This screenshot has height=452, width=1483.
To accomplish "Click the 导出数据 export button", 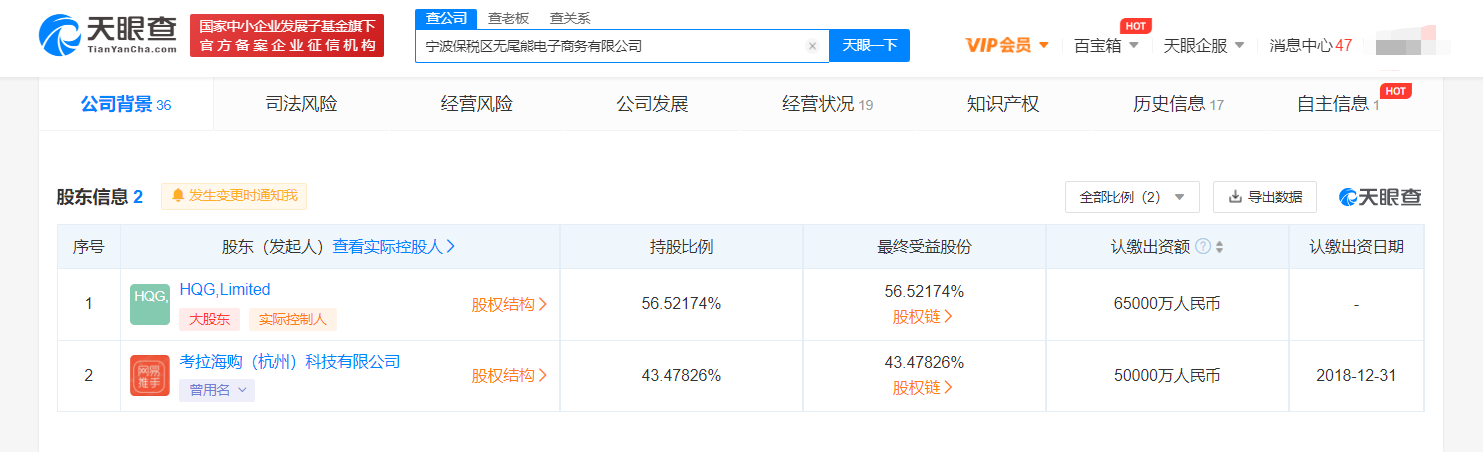I will (1265, 197).
